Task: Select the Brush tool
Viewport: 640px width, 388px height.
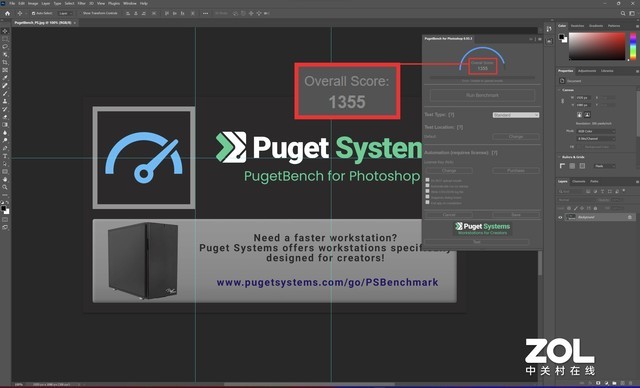Action: pyautogui.click(x=5, y=93)
